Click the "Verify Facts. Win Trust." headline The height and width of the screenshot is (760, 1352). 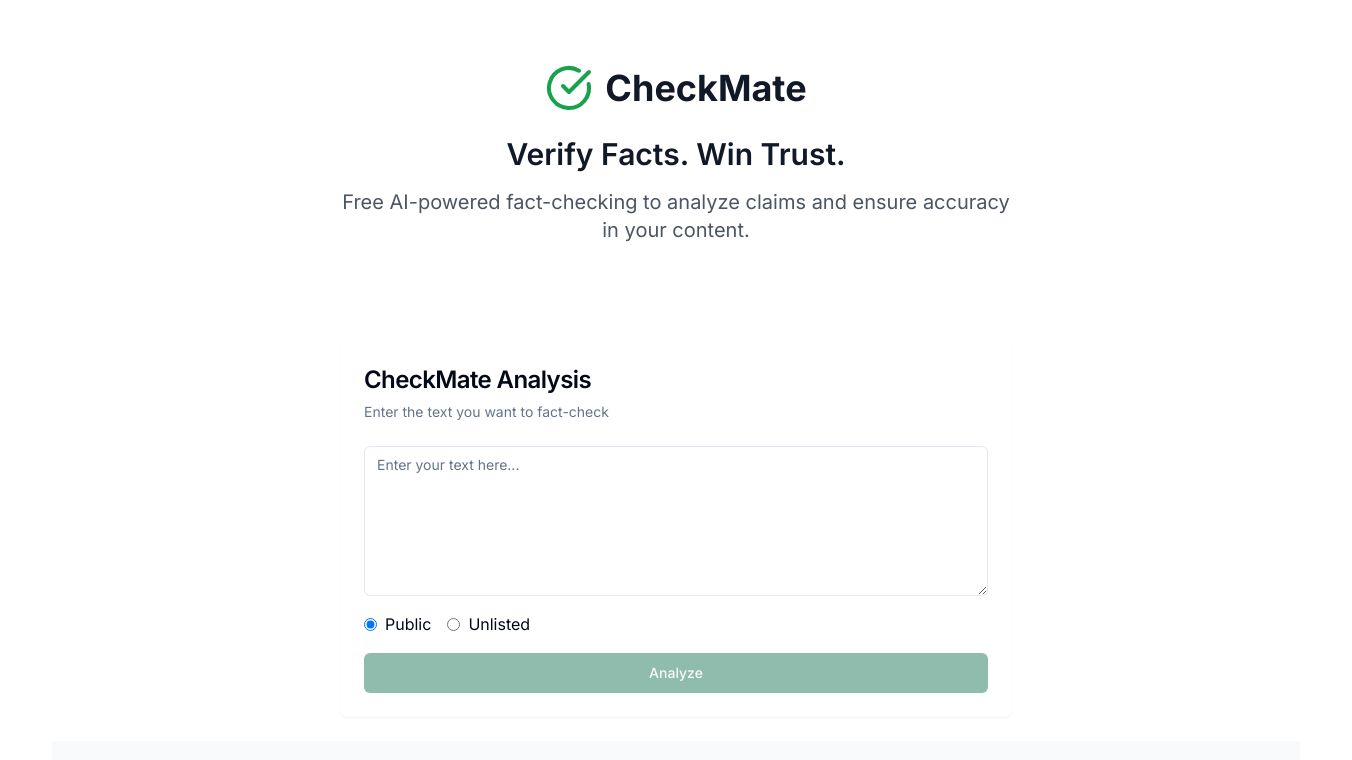coord(675,155)
